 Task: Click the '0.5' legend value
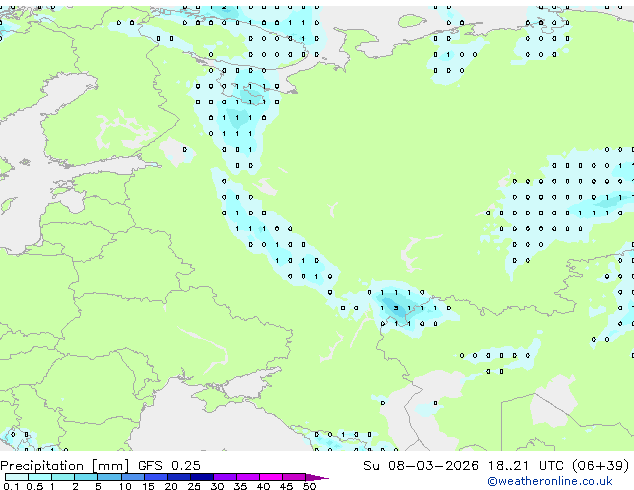pyautogui.click(x=34, y=486)
